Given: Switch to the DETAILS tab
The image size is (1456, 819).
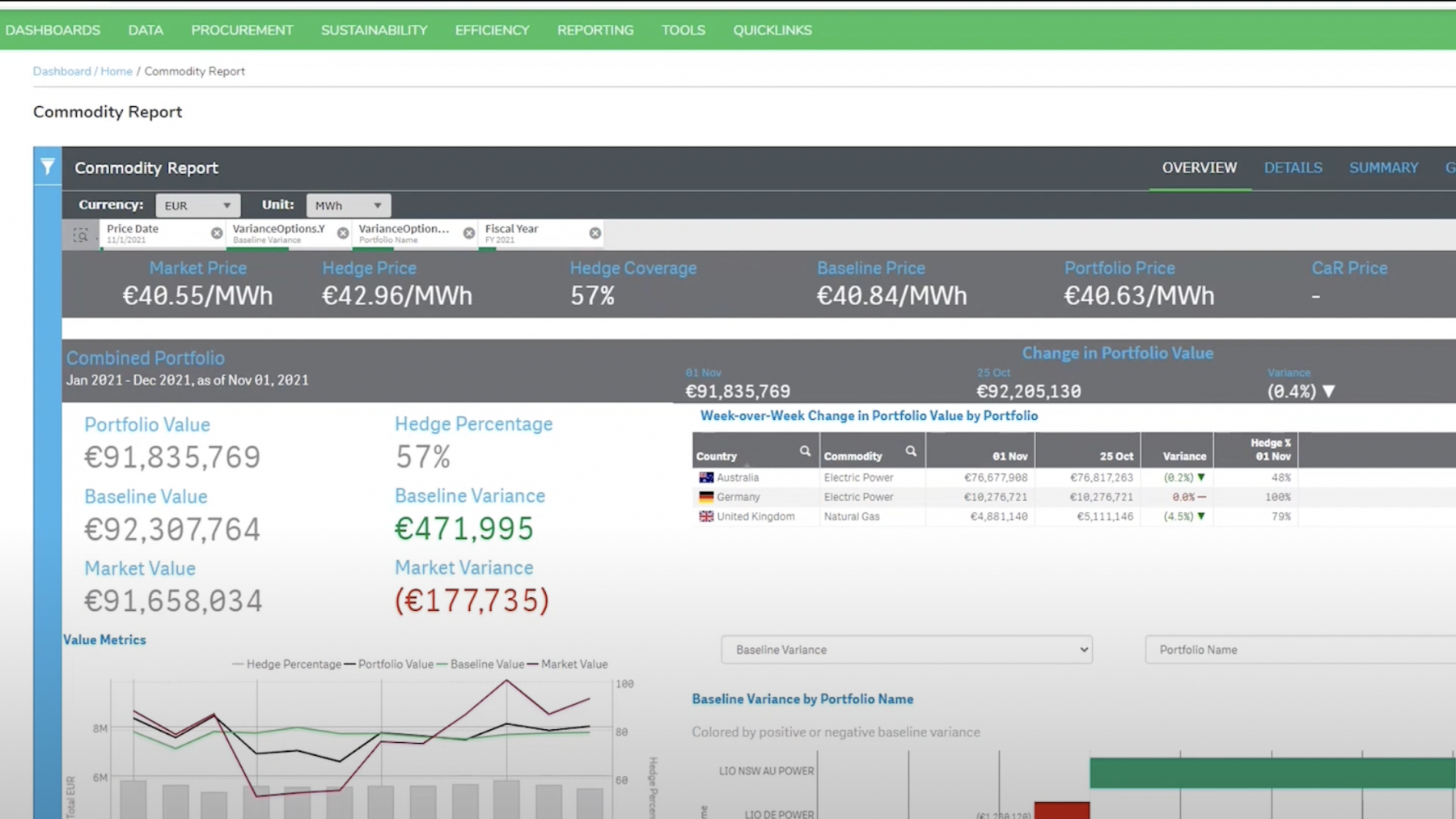Looking at the screenshot, I should 1293,168.
